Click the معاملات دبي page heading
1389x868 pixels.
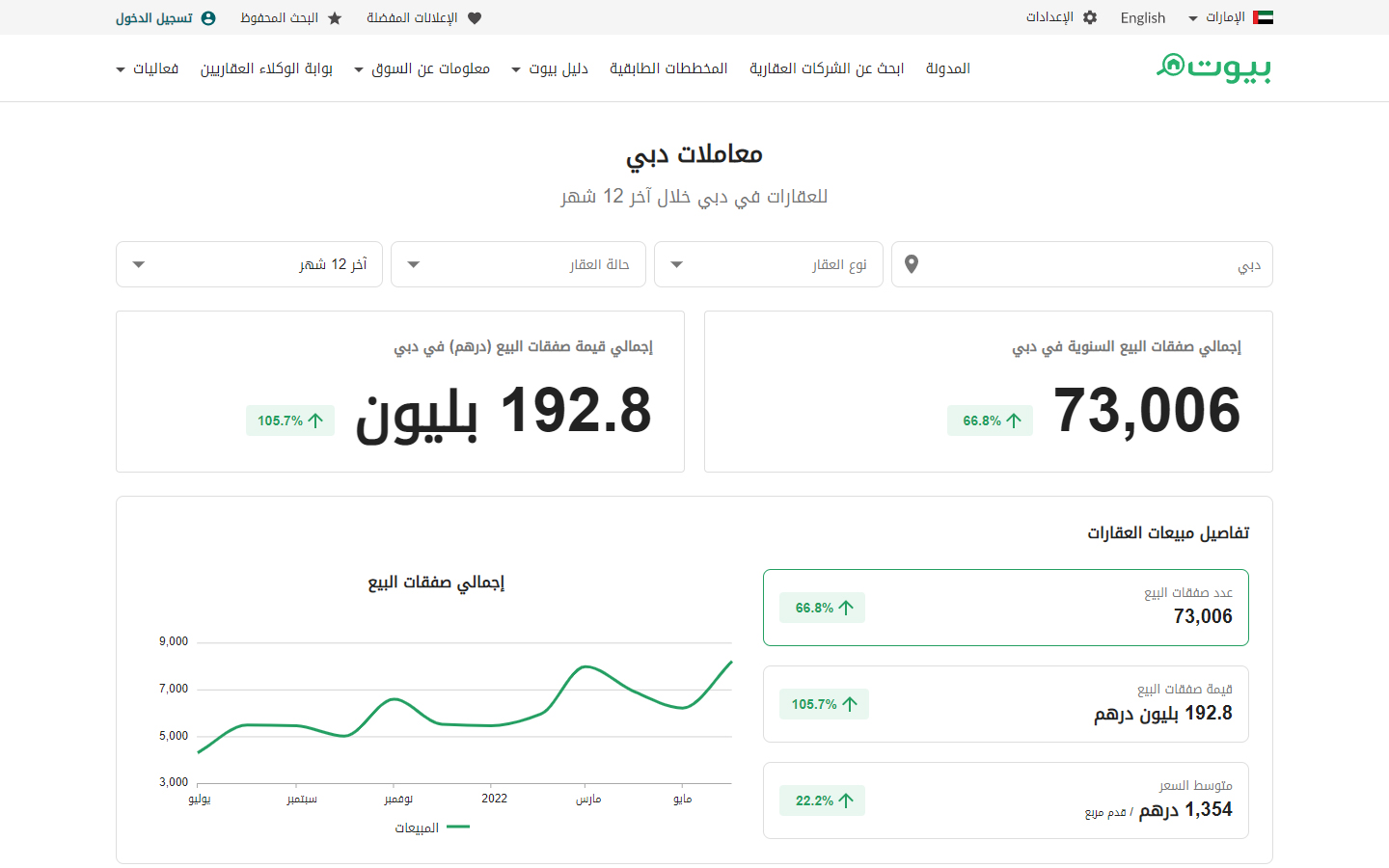(694, 154)
